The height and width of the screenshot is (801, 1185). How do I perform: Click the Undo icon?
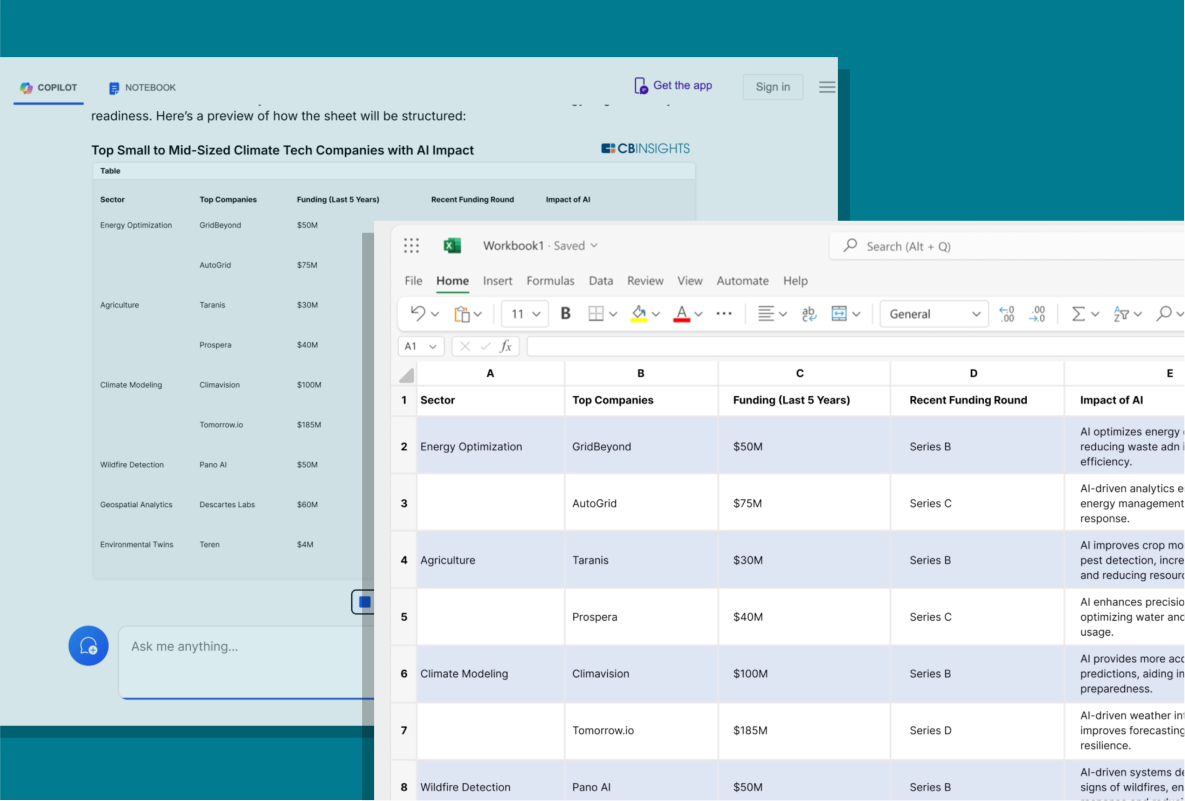point(418,314)
